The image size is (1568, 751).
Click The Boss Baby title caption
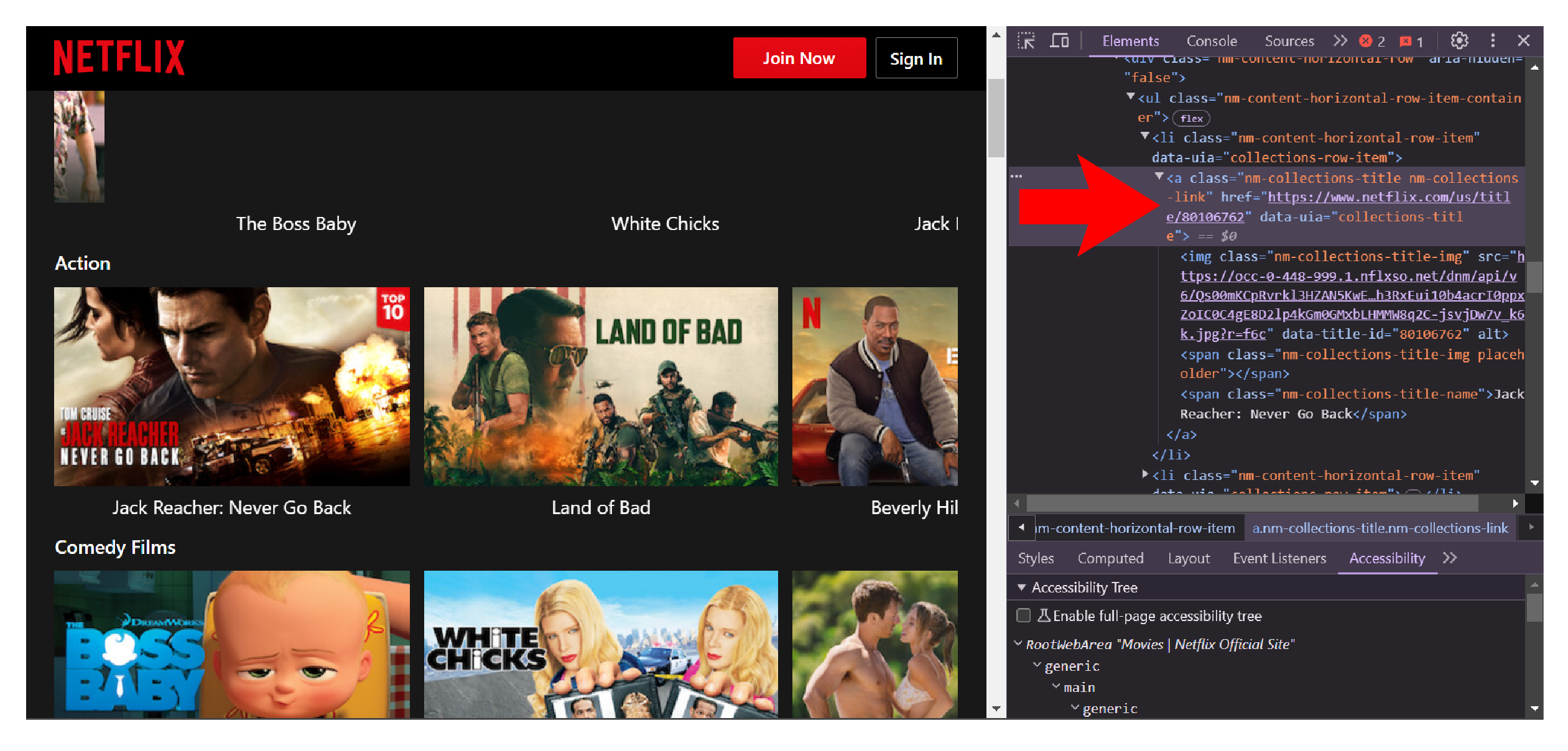[296, 224]
